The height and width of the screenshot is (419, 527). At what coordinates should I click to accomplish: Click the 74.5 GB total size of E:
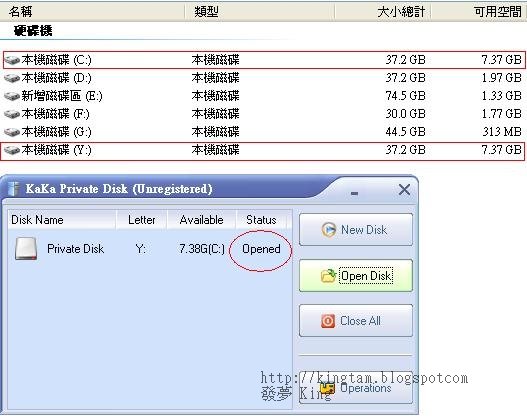pos(405,96)
